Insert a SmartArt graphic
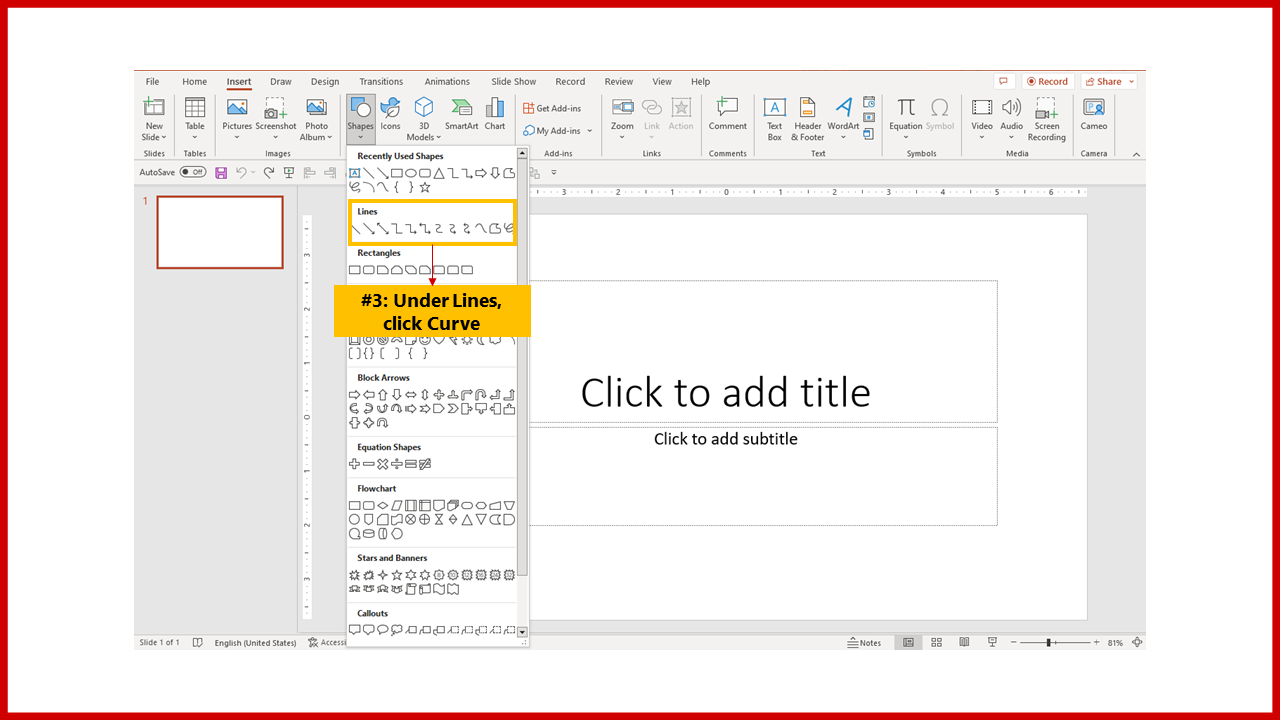This screenshot has height=720, width=1280. click(x=461, y=114)
